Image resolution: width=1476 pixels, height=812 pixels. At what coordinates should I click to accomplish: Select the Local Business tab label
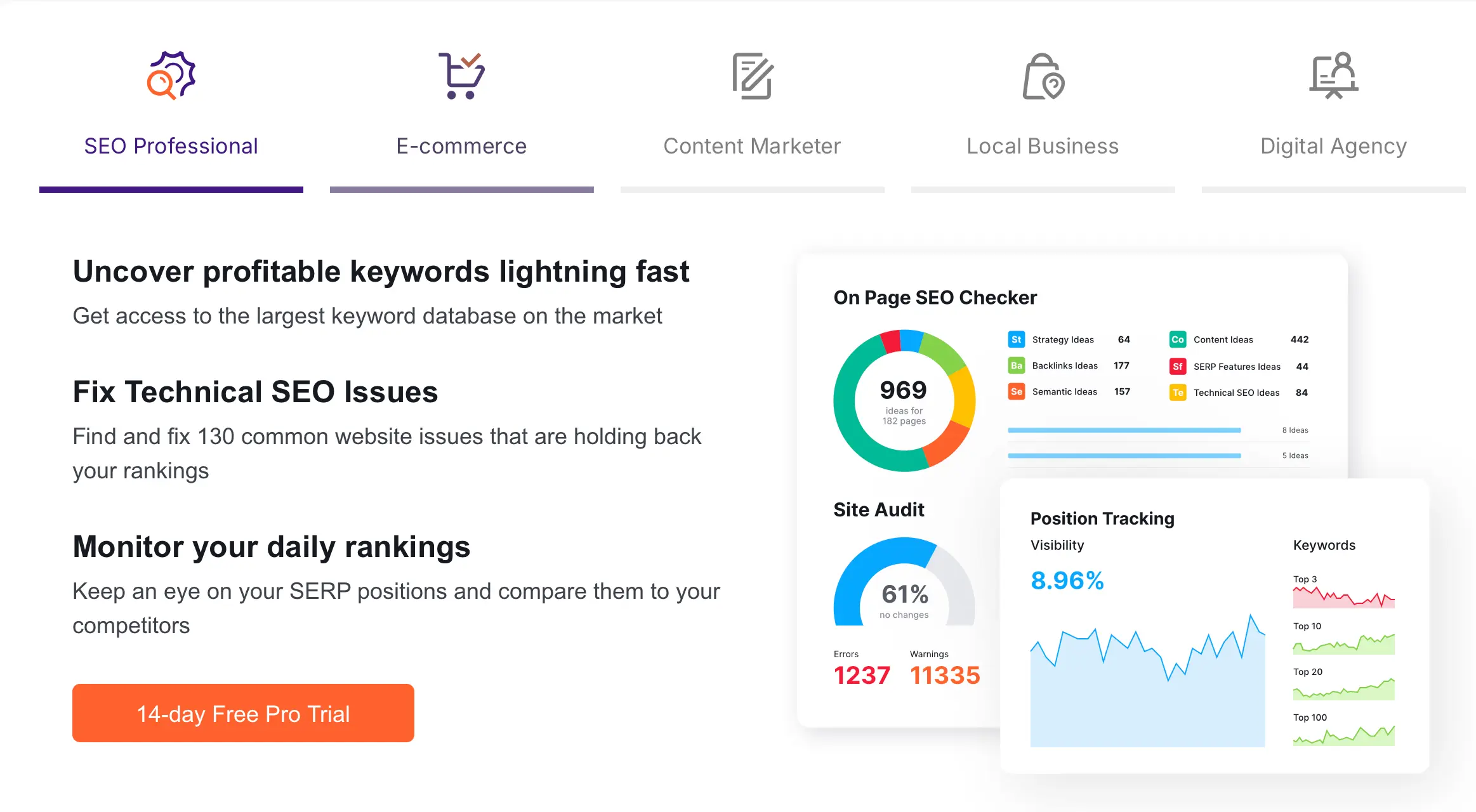click(x=1043, y=146)
